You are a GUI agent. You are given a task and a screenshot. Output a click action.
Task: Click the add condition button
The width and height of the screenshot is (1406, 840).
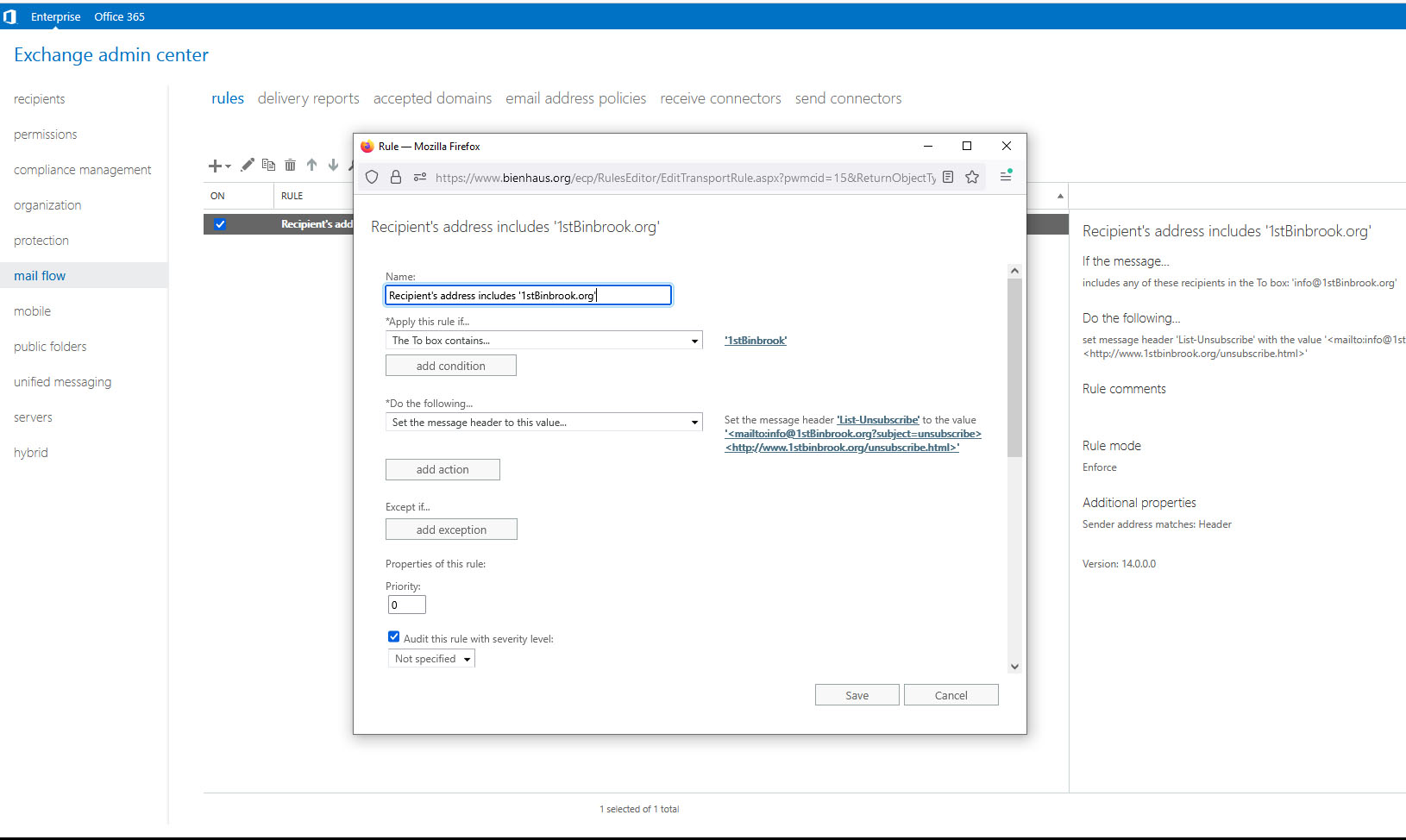[x=451, y=366]
